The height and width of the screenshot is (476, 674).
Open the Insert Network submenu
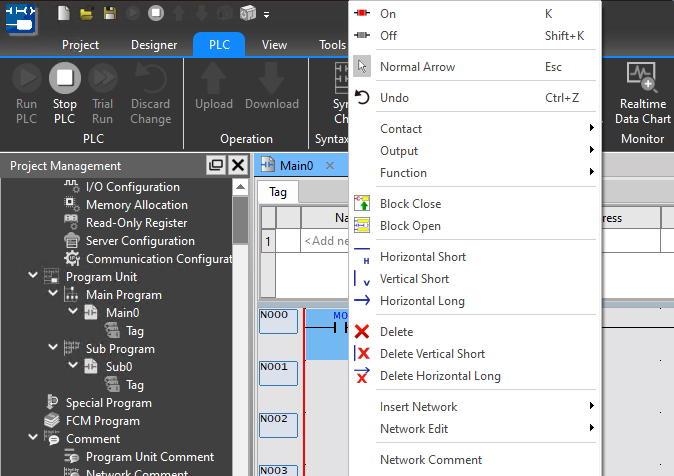coord(418,407)
